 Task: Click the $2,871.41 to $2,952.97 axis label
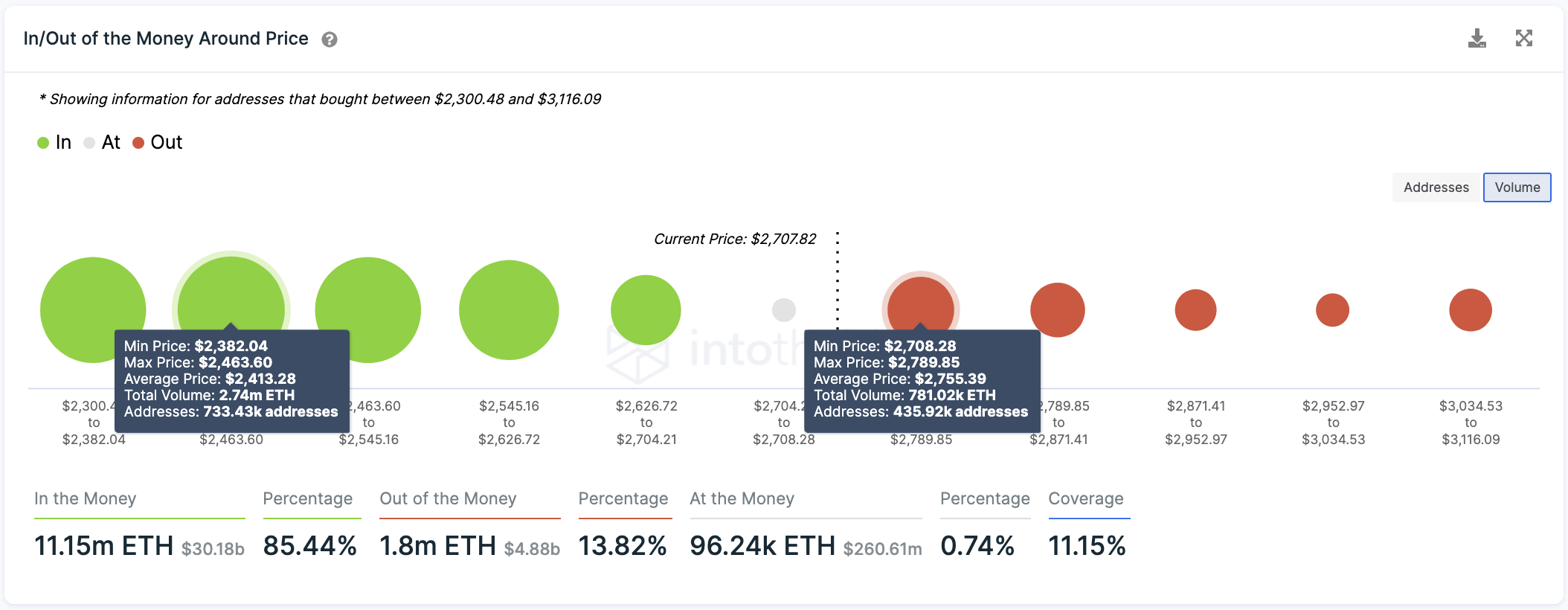[1195, 423]
